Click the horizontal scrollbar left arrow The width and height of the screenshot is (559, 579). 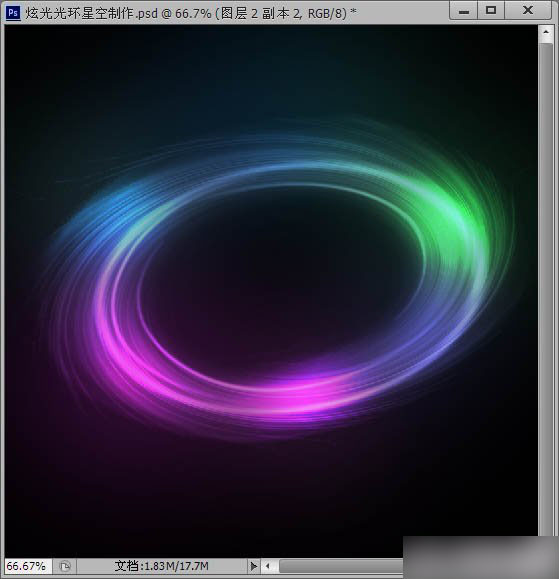pyautogui.click(x=268, y=566)
